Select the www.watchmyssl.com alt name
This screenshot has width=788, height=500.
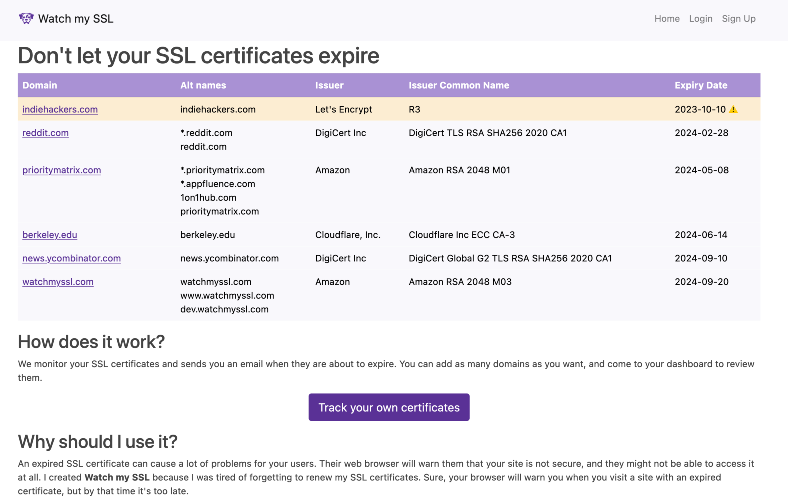pyautogui.click(x=227, y=296)
